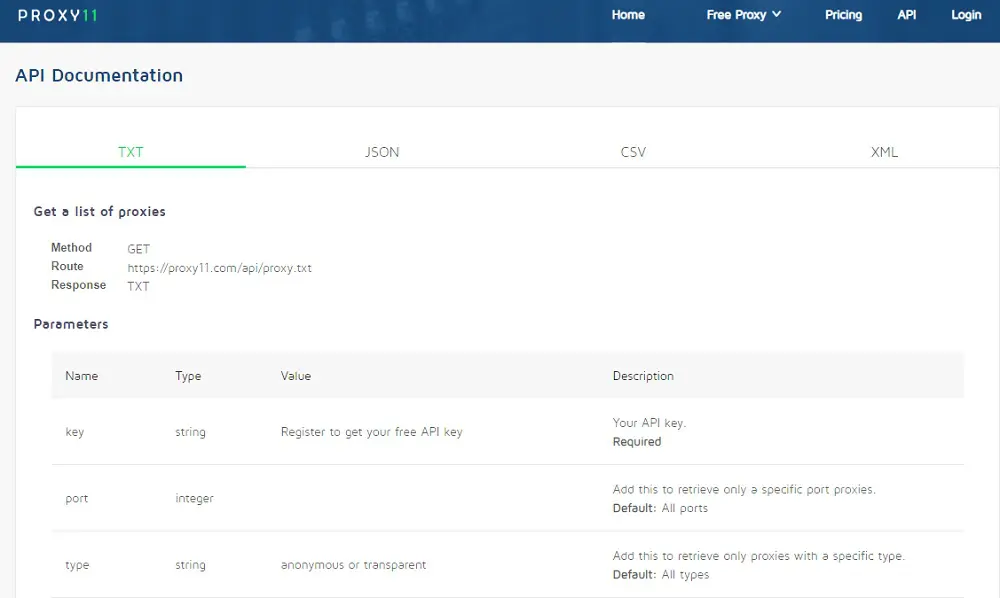
Task: Click 'string' type in the key row
Action: click(x=191, y=432)
